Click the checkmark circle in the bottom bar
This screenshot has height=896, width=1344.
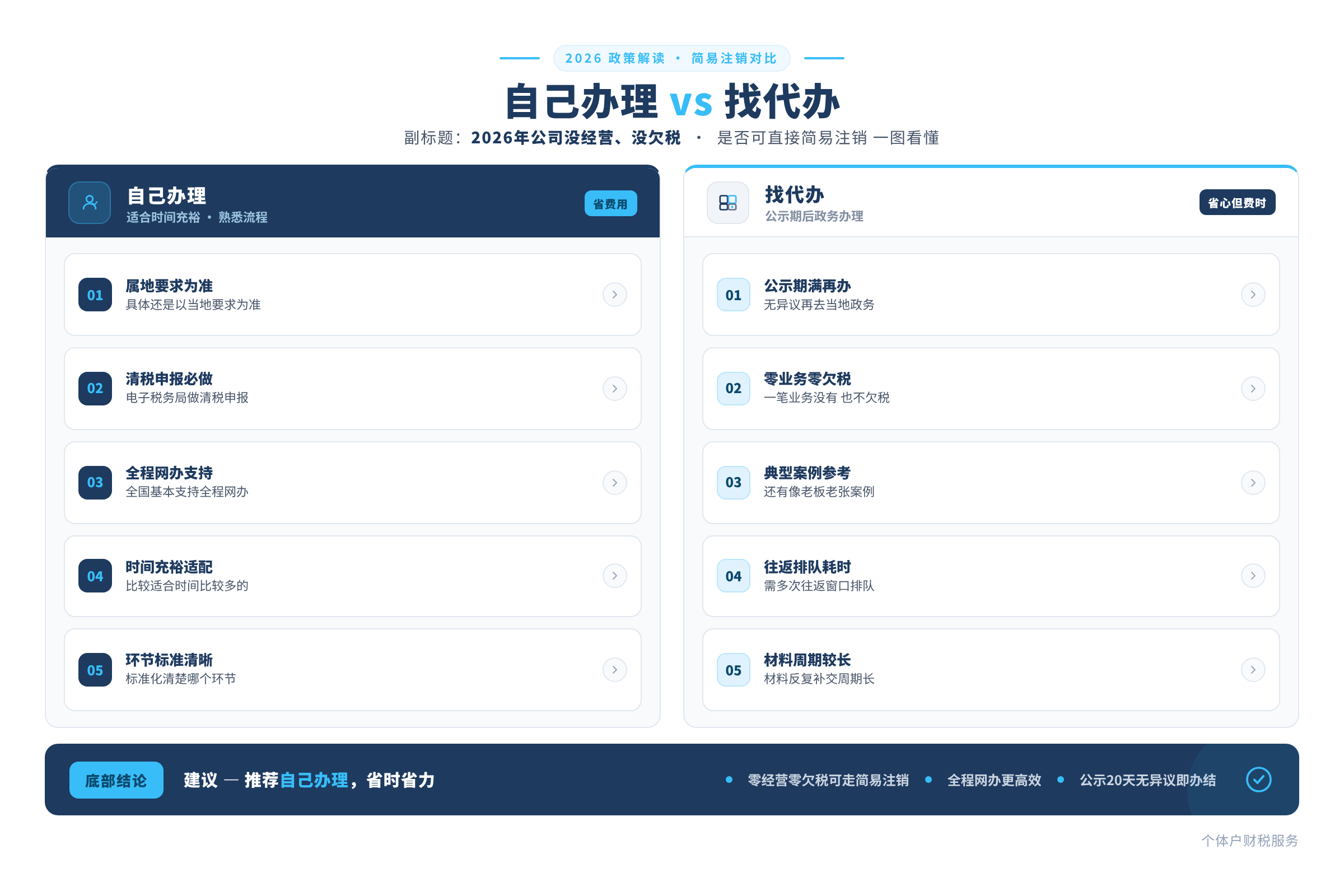(1259, 780)
